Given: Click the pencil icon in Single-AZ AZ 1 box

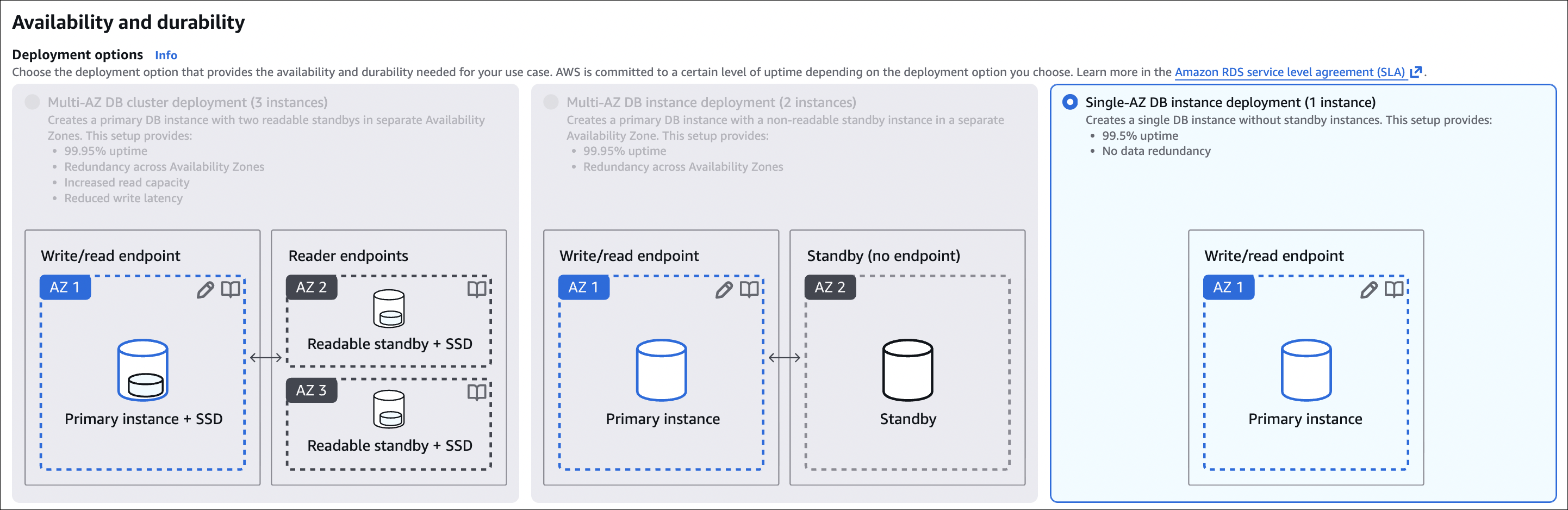Looking at the screenshot, I should (x=1368, y=290).
